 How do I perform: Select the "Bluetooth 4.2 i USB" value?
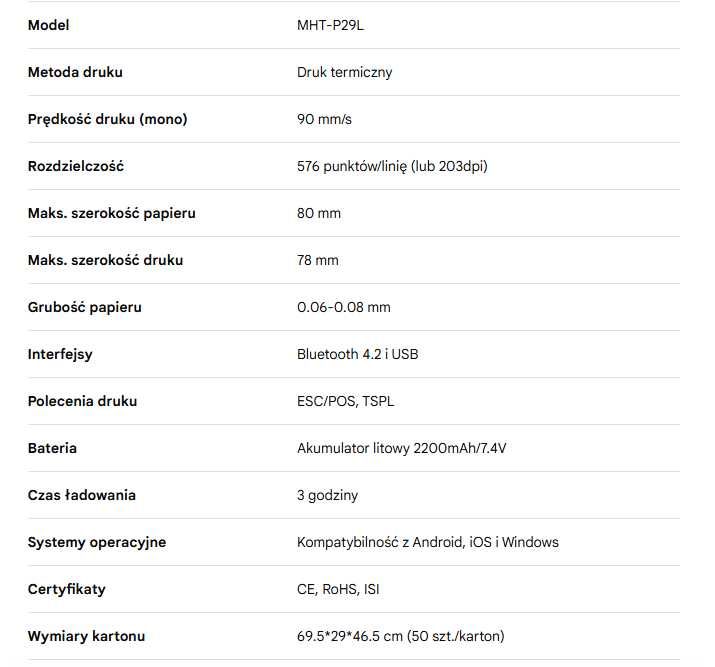tap(357, 354)
